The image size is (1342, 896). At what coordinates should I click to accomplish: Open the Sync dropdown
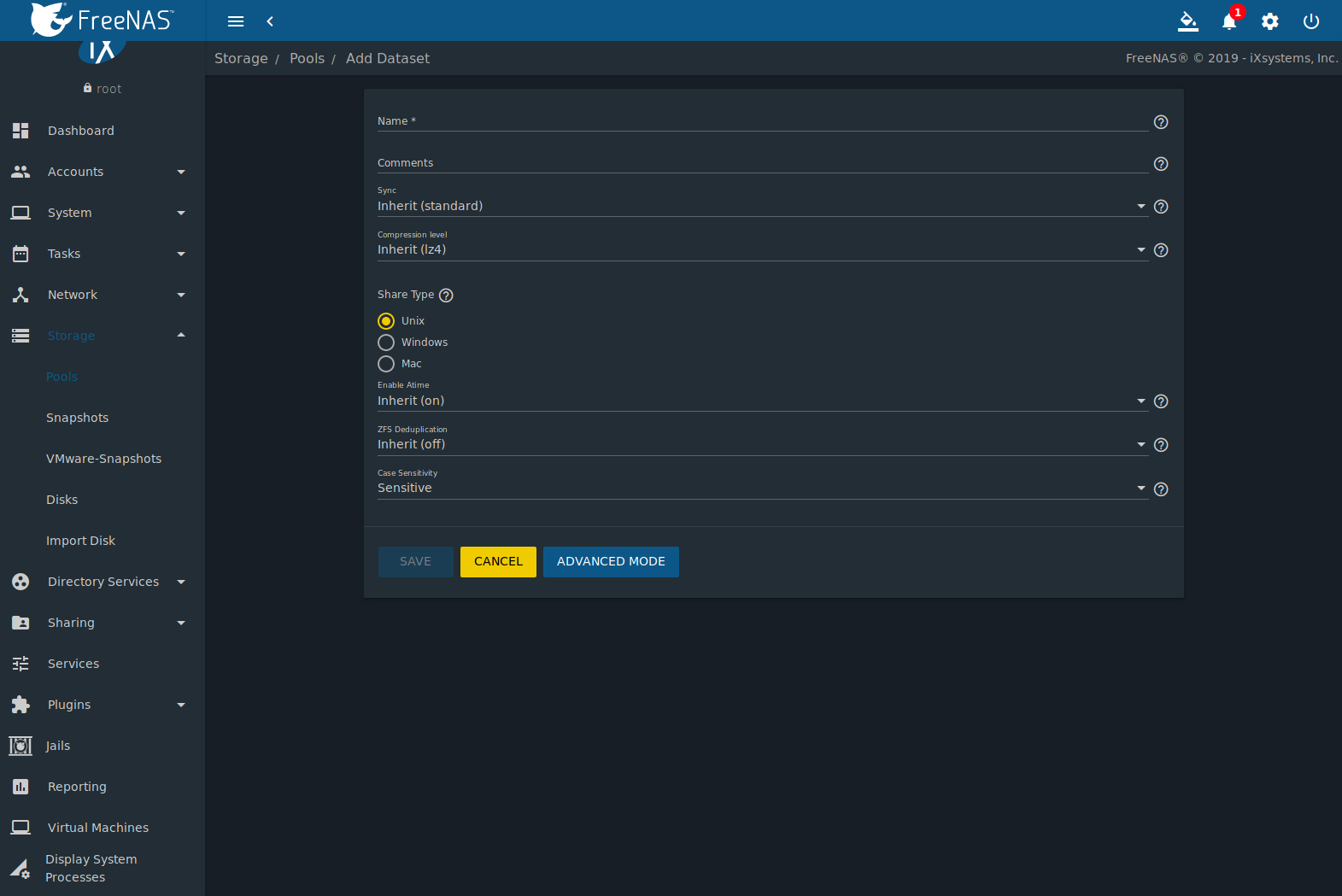click(762, 206)
